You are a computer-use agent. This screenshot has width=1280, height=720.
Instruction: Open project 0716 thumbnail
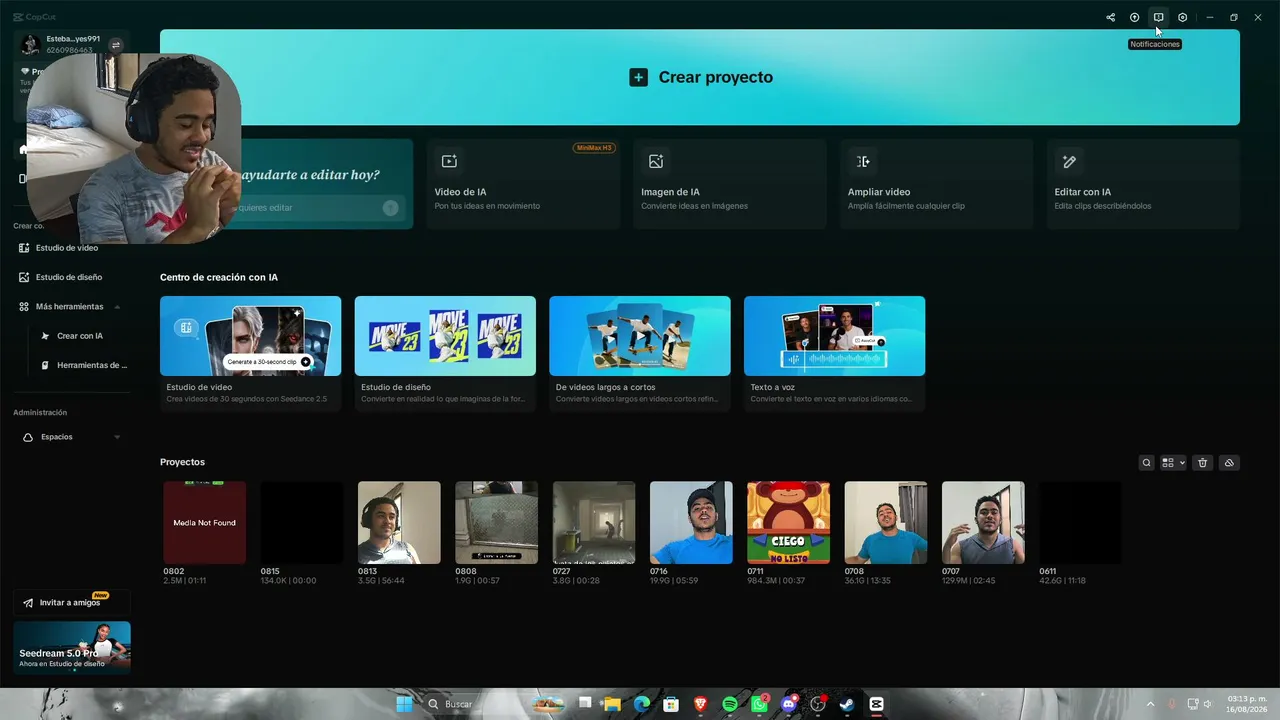691,522
